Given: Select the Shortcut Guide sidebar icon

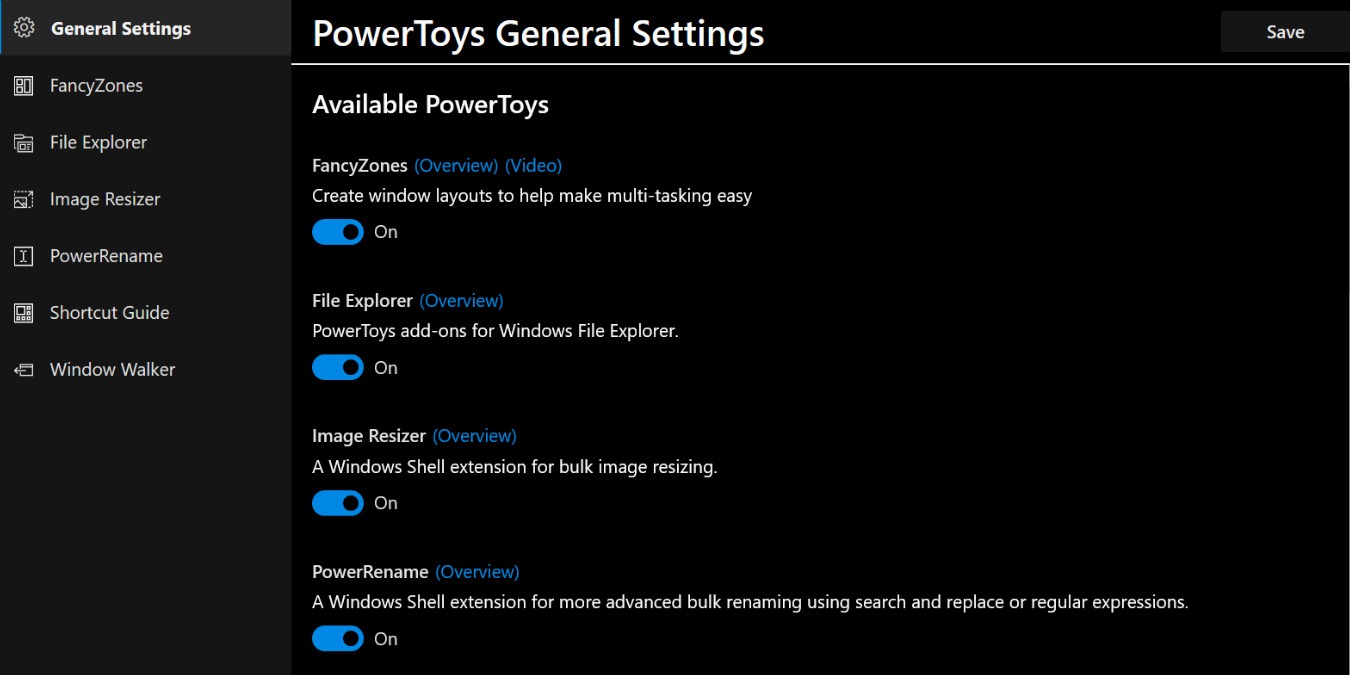Looking at the screenshot, I should click(24, 312).
